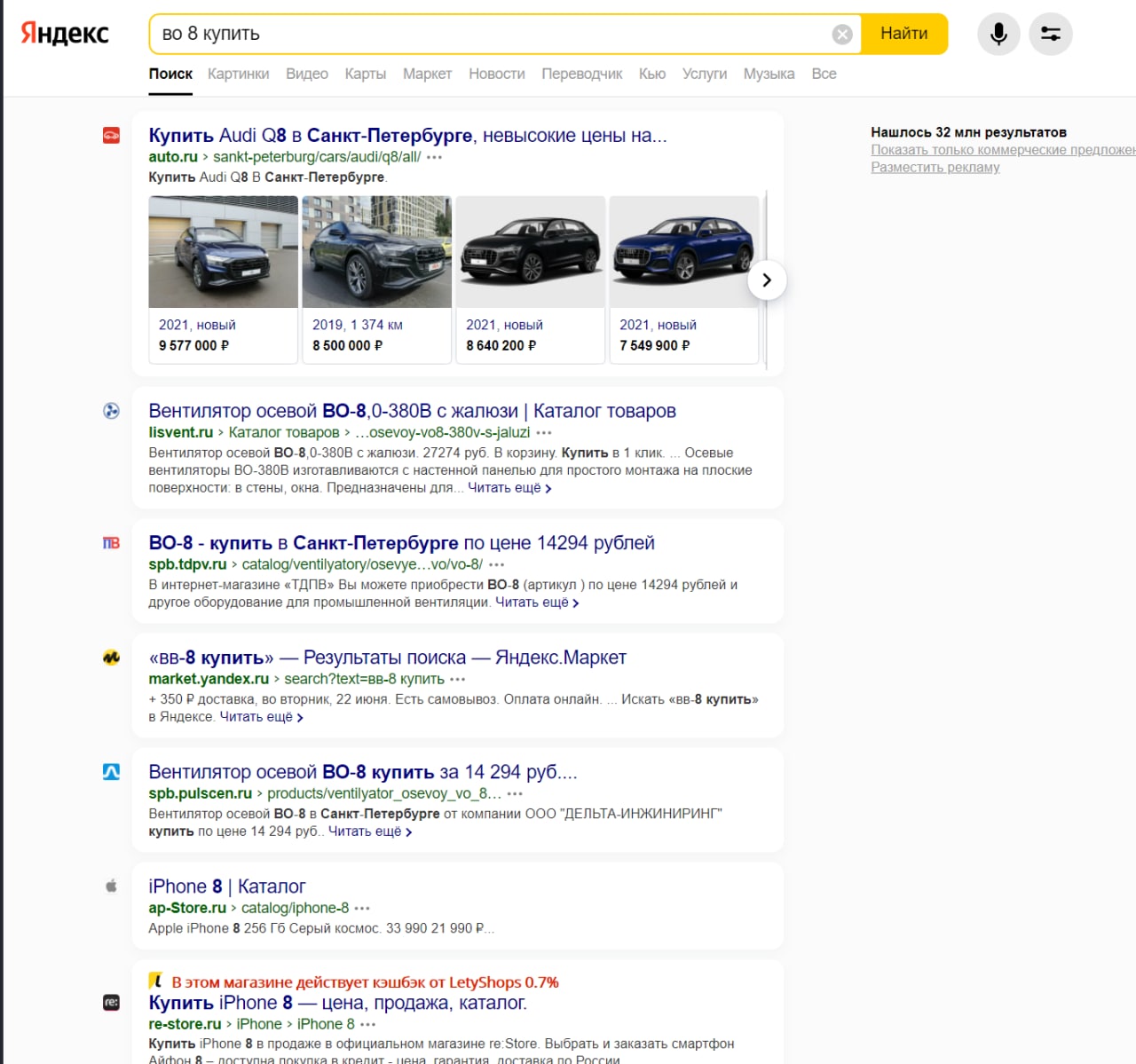Open Вентилятор осевой ВО-8,0-380В с жалюзи result
Viewport: 1136px width, 1064px height.
[412, 411]
